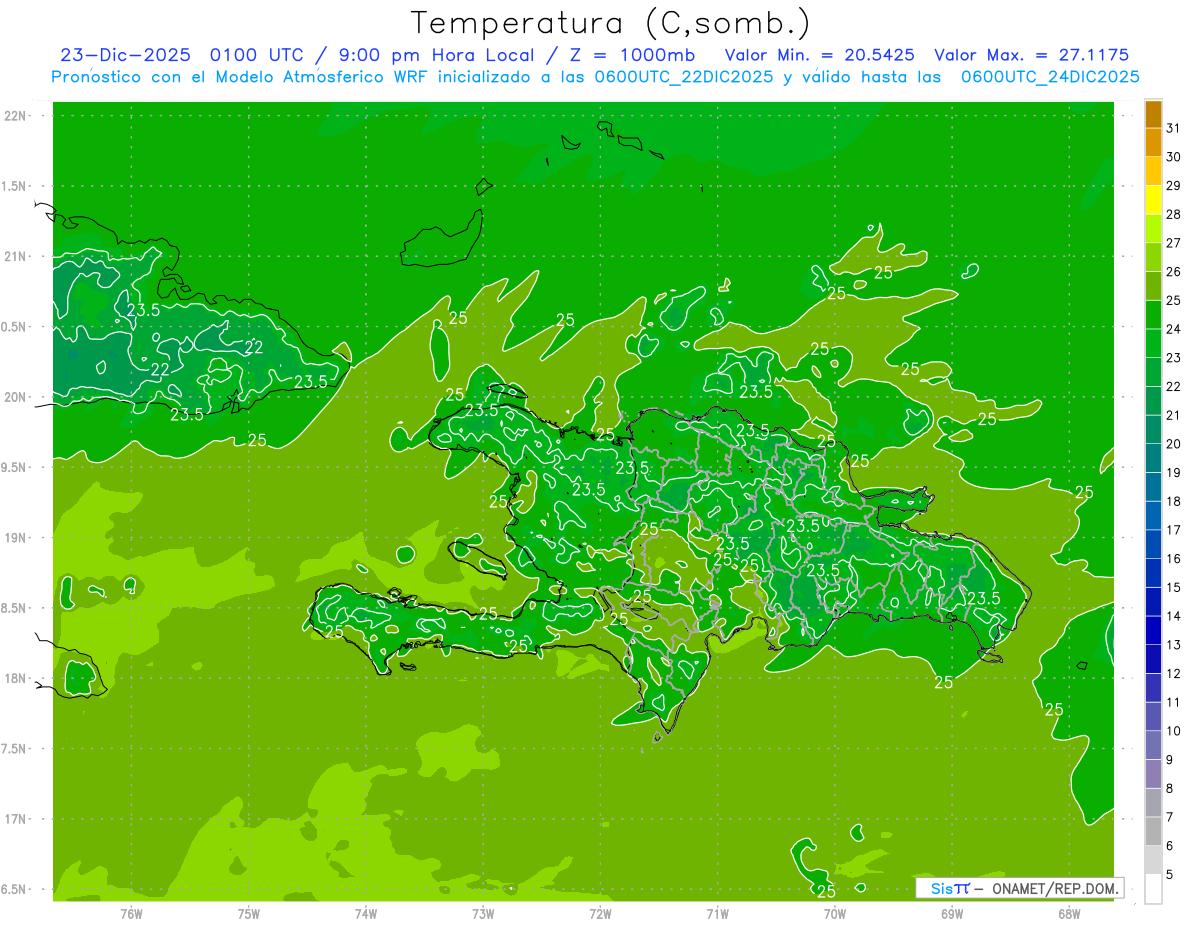The width and height of the screenshot is (1200, 927).
Task: Click the "16" tick on the color scale
Action: click(x=1174, y=559)
